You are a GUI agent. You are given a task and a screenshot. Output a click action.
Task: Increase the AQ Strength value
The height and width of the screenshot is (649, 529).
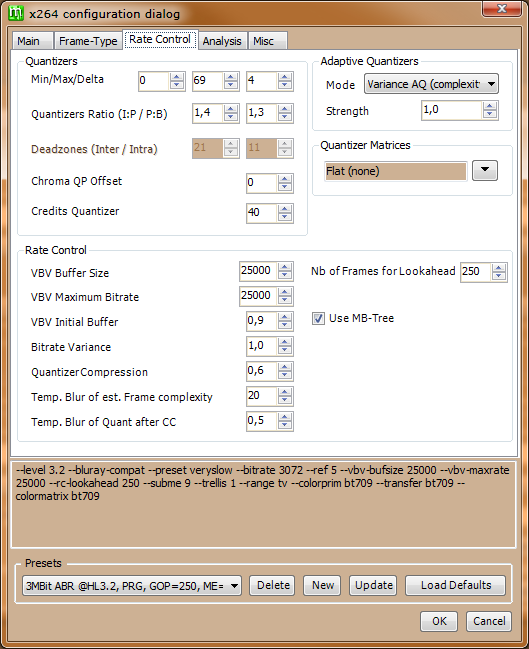490,106
